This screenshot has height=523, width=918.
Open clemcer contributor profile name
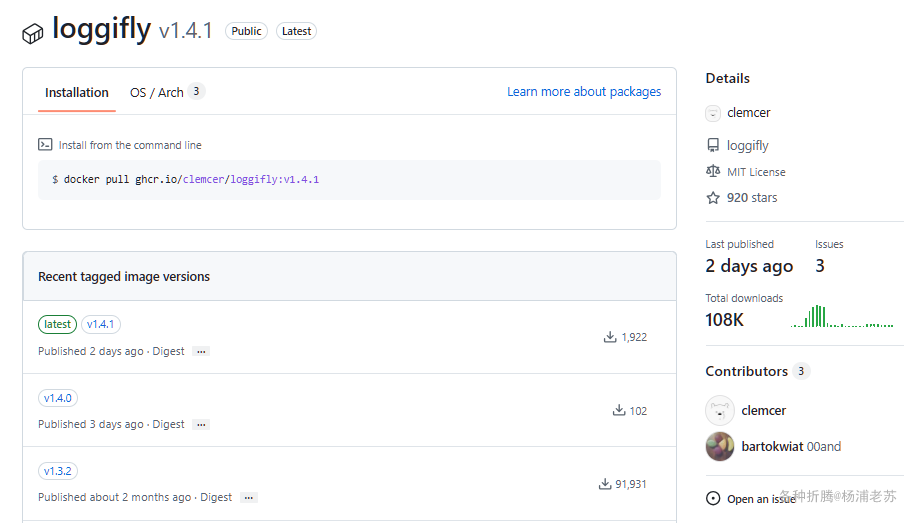(x=763, y=411)
